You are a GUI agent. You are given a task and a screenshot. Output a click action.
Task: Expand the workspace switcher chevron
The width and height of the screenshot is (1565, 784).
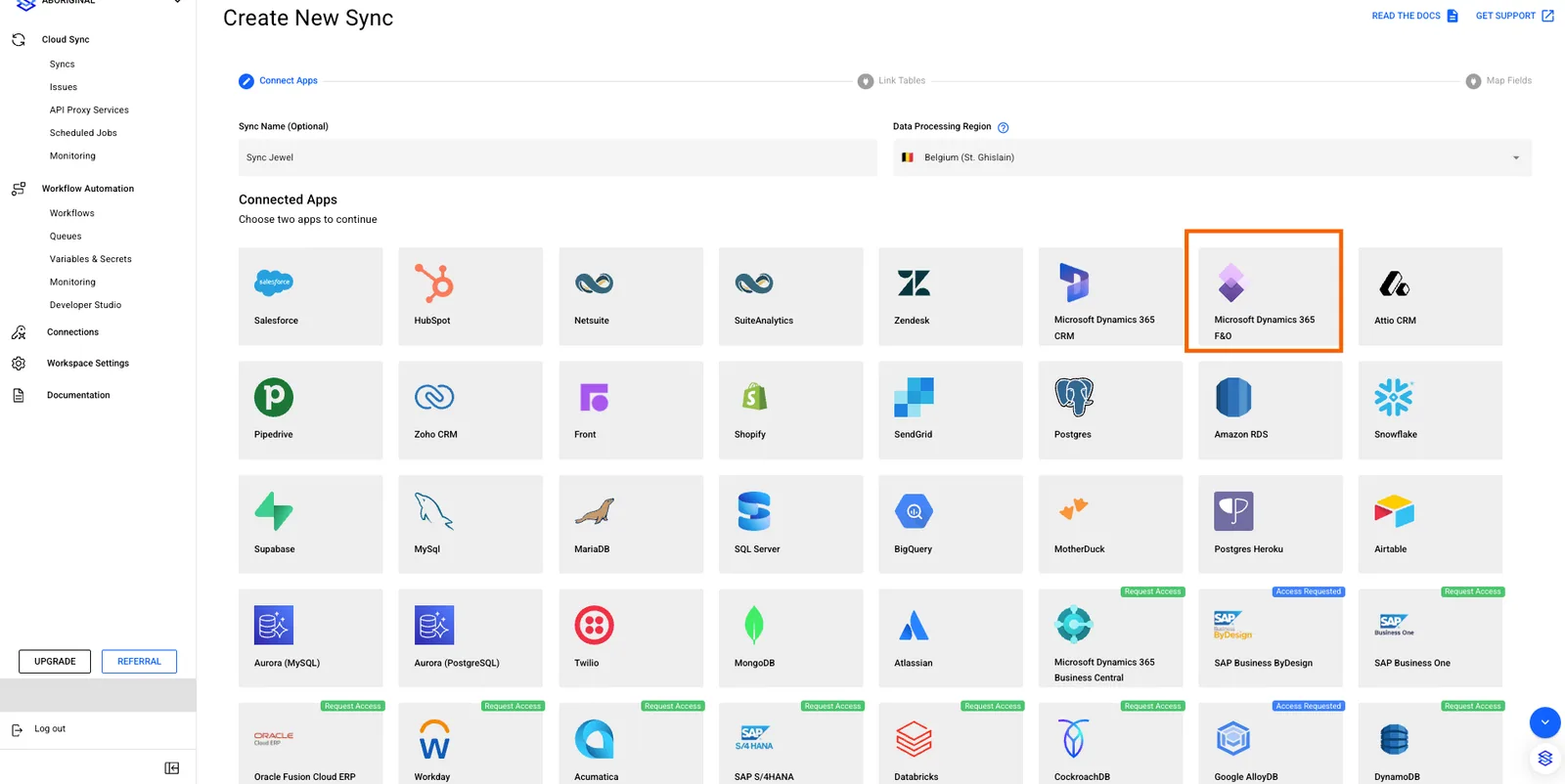(x=177, y=2)
